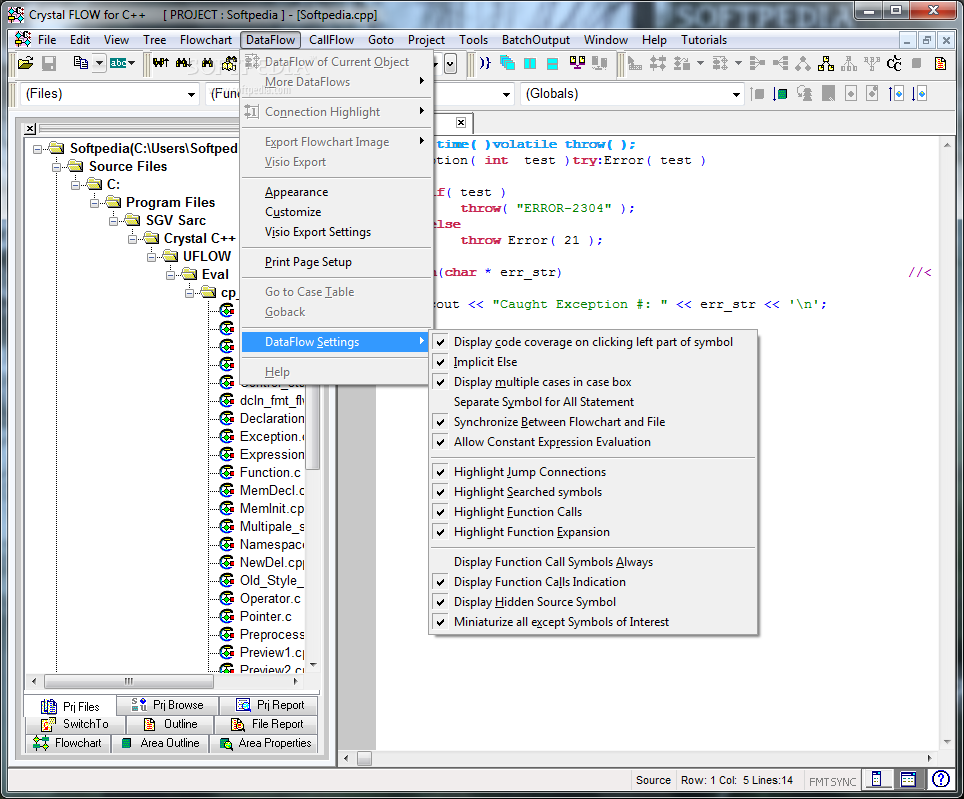Toggle 'Highlight Searched symbols'
This screenshot has width=964, height=799.
[x=593, y=492]
